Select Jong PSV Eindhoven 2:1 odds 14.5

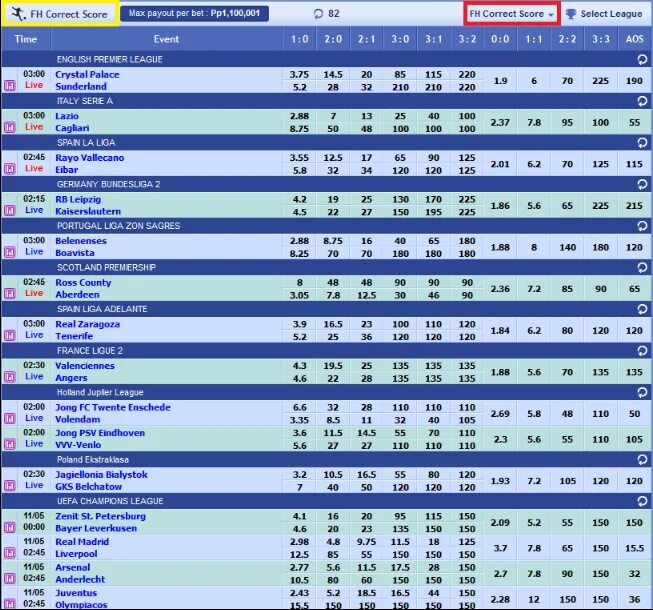click(366, 433)
